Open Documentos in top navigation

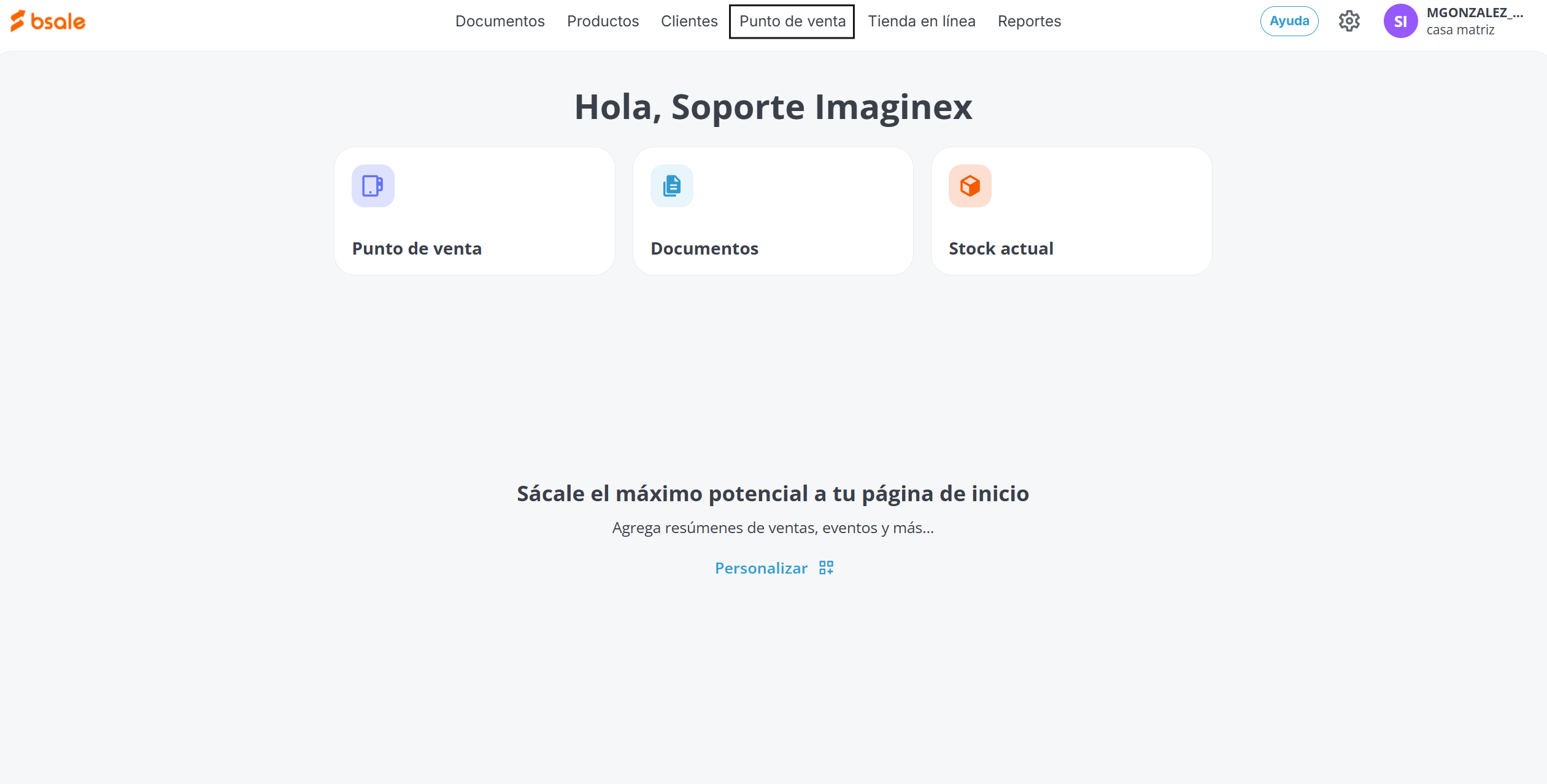(x=500, y=21)
